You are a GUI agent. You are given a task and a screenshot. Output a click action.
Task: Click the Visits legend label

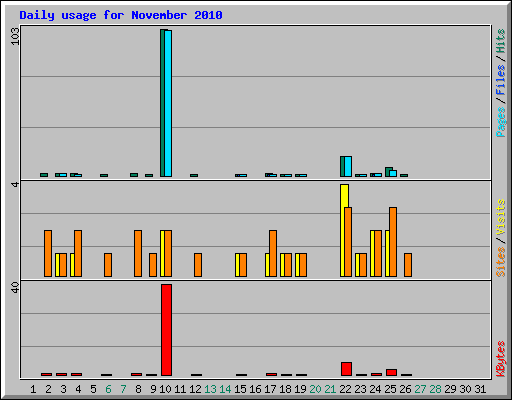click(x=500, y=217)
